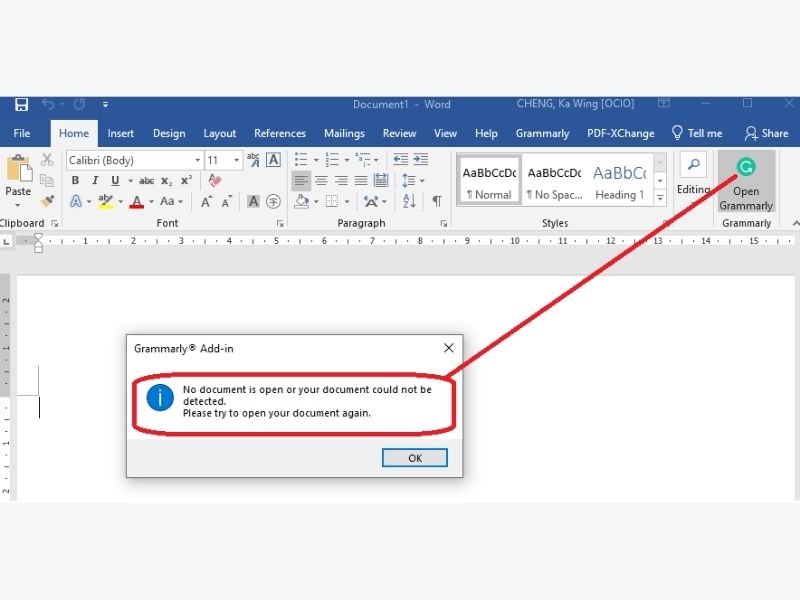Click the Bullets list icon
This screenshot has height=600, width=800.
tap(301, 160)
